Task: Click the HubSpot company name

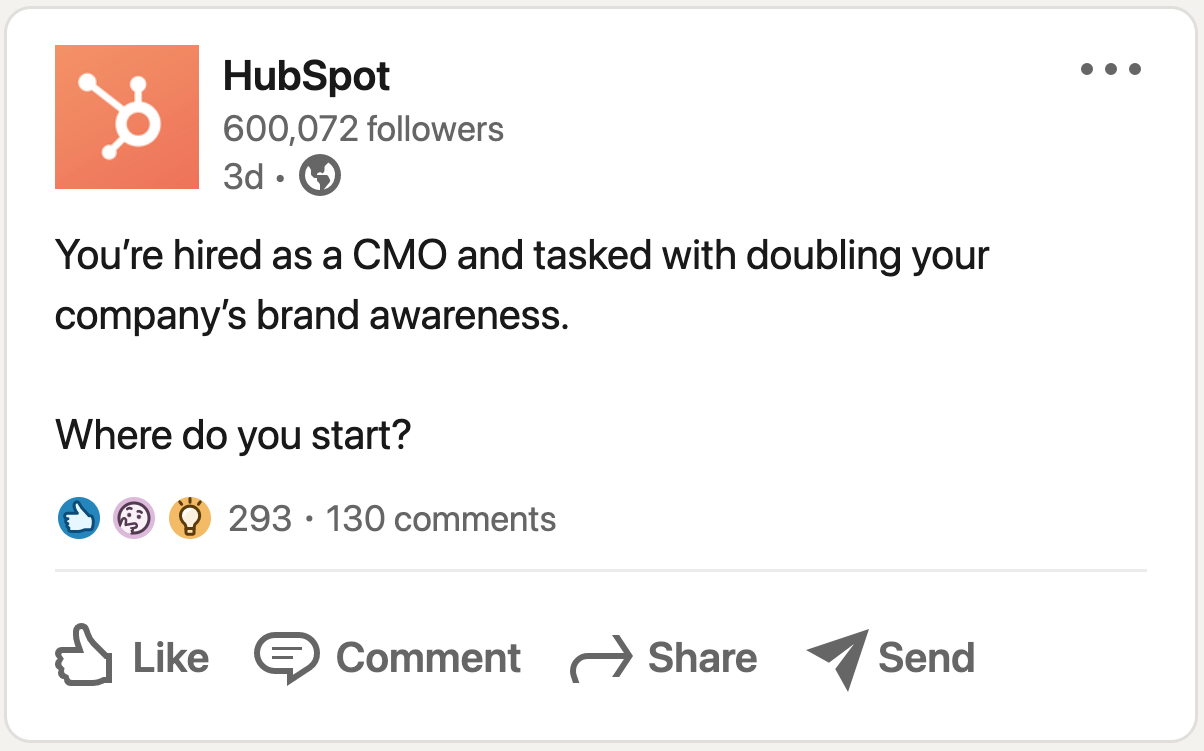Action: [306, 76]
